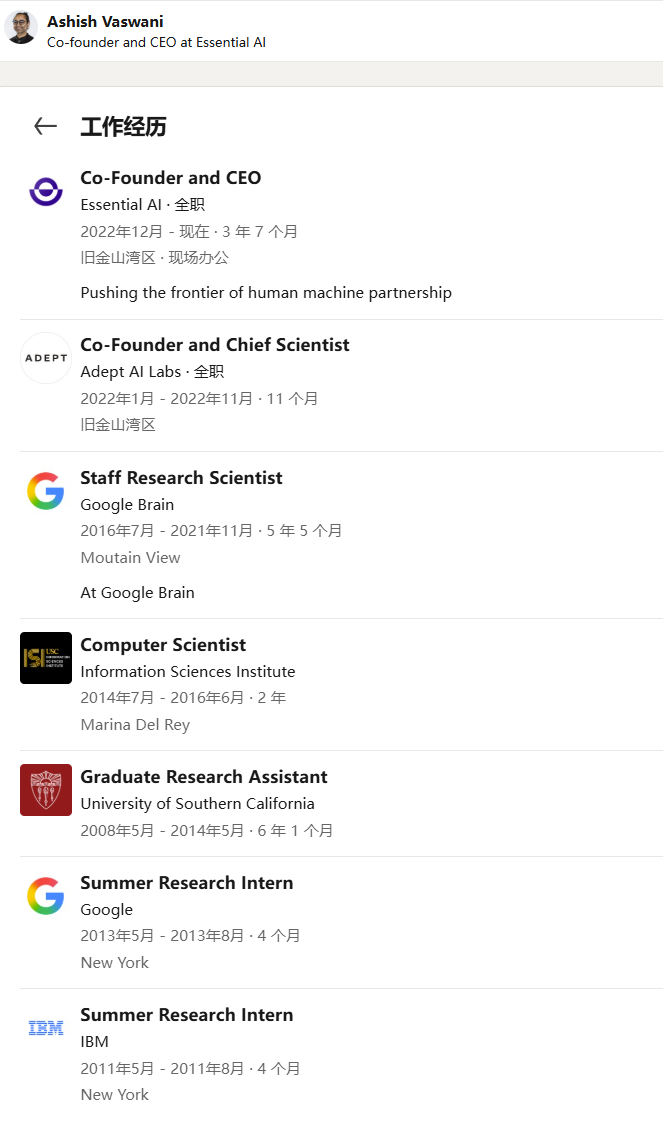The width and height of the screenshot is (663, 1126).
Task: Select the Graduate Research Assistant title
Action: pos(204,777)
